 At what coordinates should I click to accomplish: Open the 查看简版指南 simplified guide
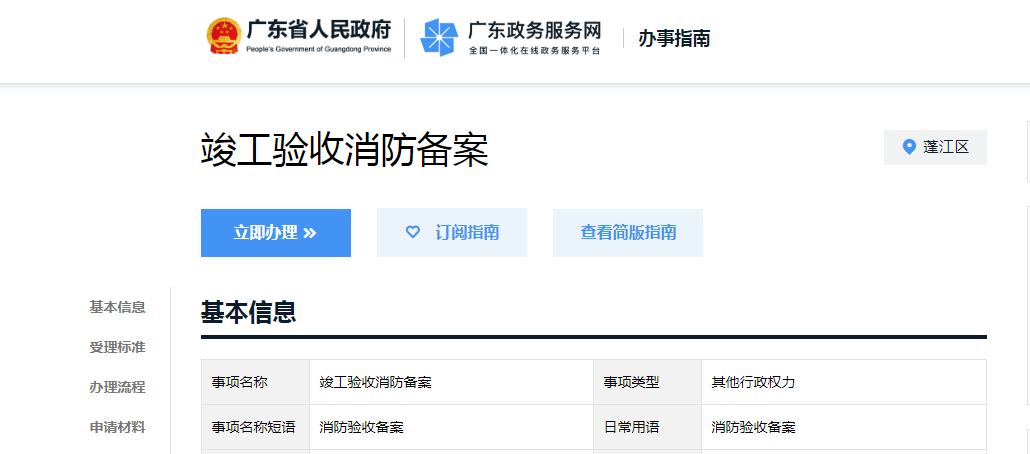click(628, 233)
